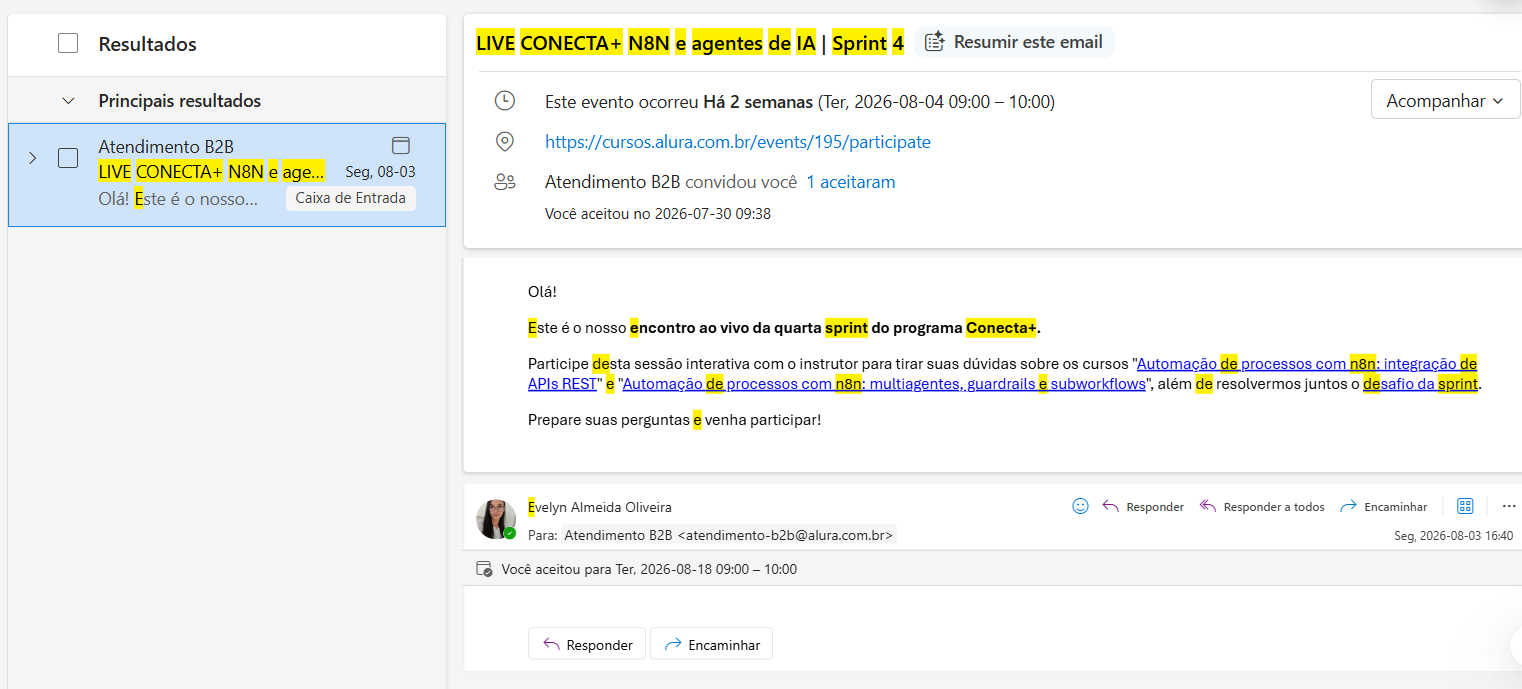Tick the select-all checkbox beside Resultados
1522x689 pixels.
pos(68,43)
